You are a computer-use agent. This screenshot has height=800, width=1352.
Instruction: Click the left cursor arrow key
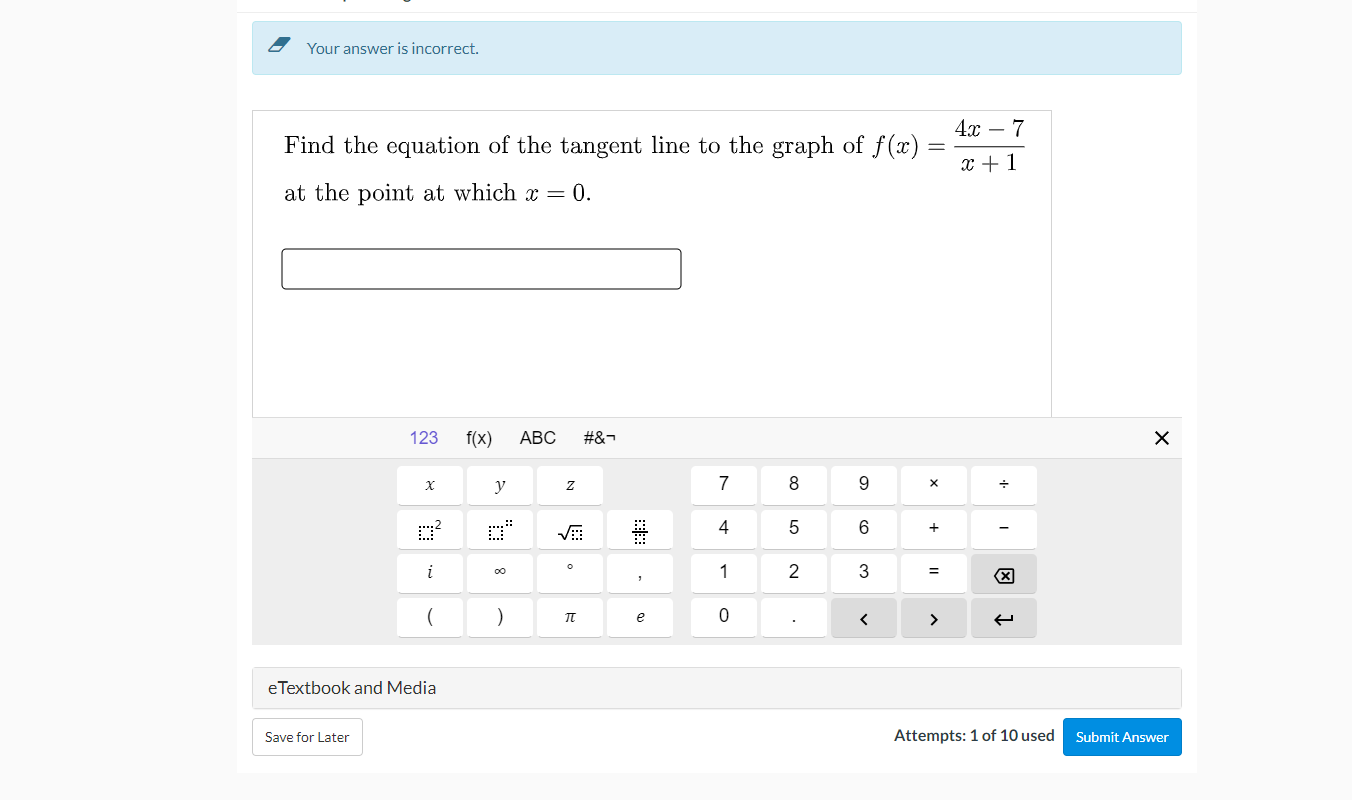click(864, 617)
